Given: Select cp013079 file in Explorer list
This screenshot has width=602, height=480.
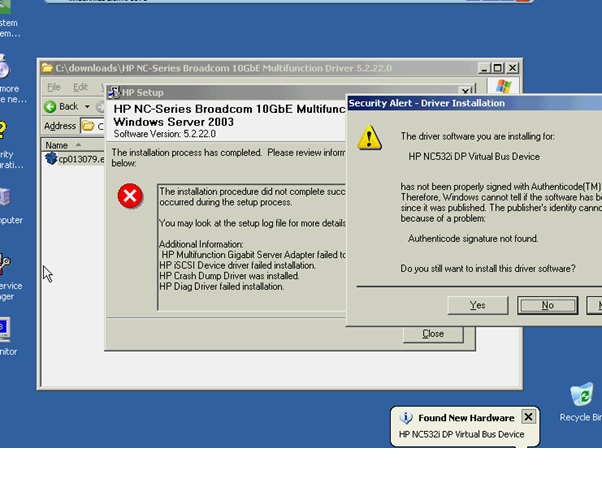Looking at the screenshot, I should pyautogui.click(x=75, y=159).
